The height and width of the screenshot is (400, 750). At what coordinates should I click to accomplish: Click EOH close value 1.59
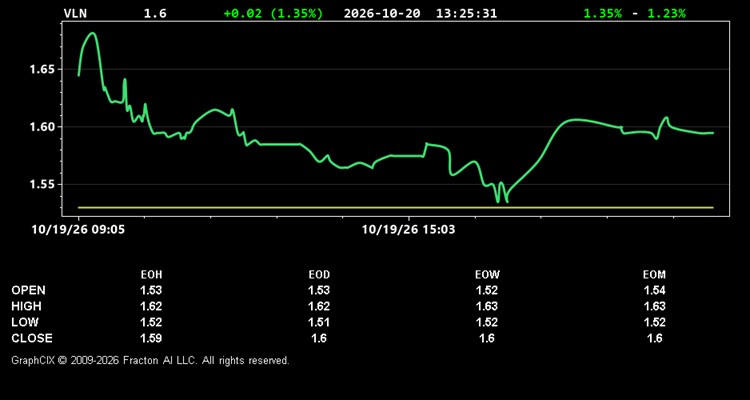click(x=151, y=338)
